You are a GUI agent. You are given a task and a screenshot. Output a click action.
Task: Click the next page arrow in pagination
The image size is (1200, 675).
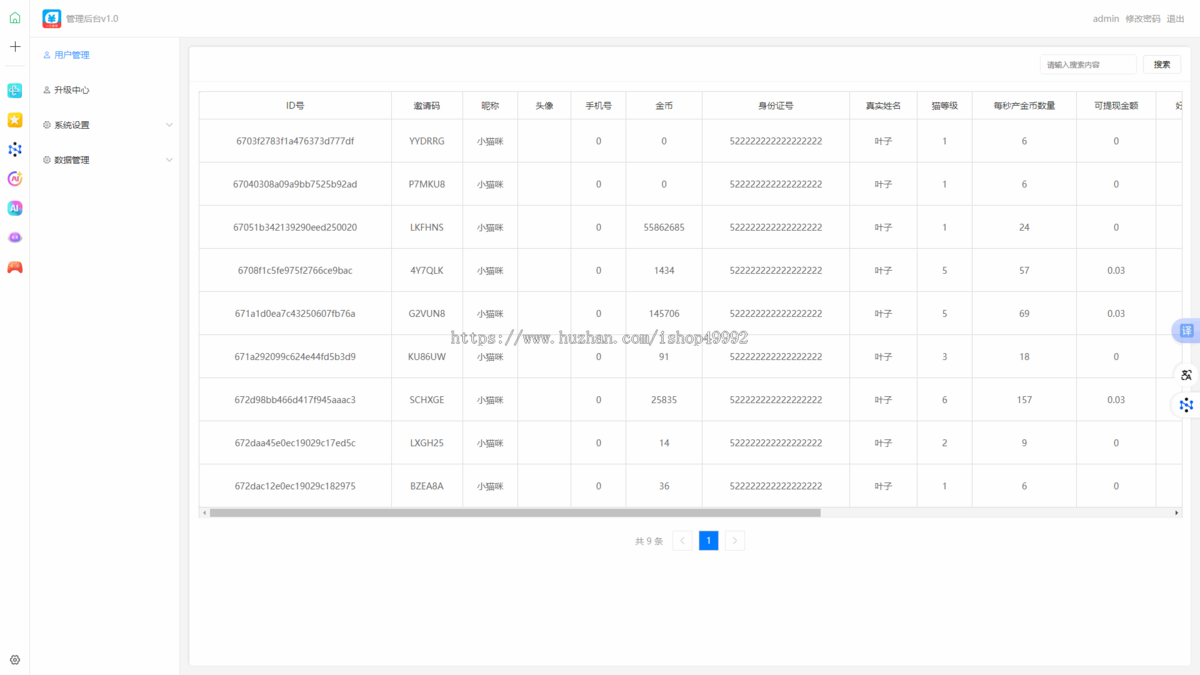(x=735, y=541)
